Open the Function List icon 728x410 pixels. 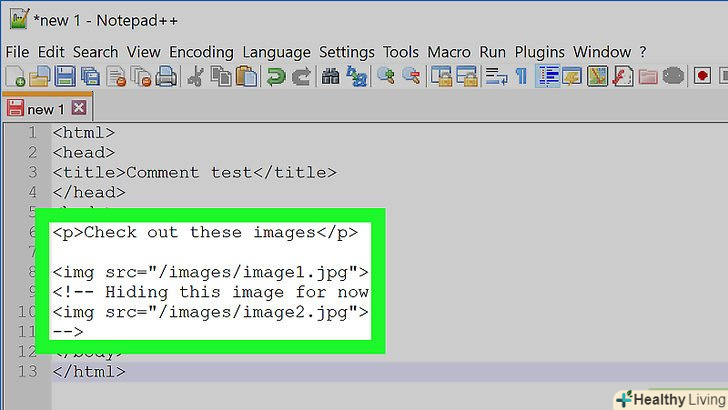pos(622,76)
